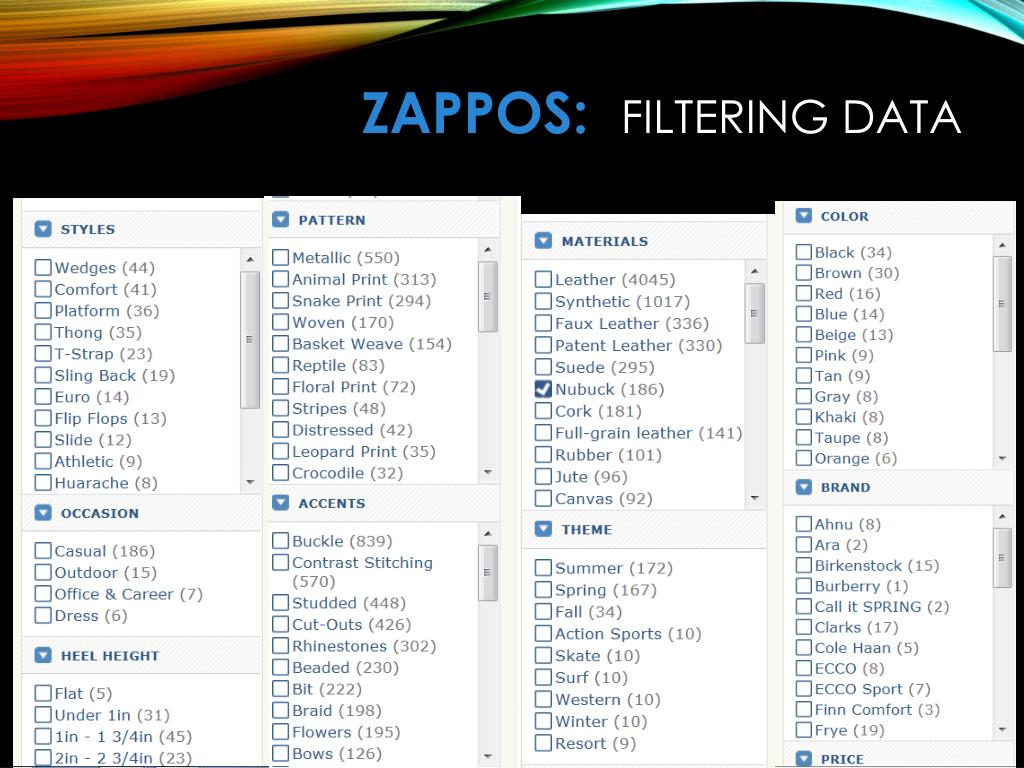Tick the Frye brand checkbox

tap(804, 729)
